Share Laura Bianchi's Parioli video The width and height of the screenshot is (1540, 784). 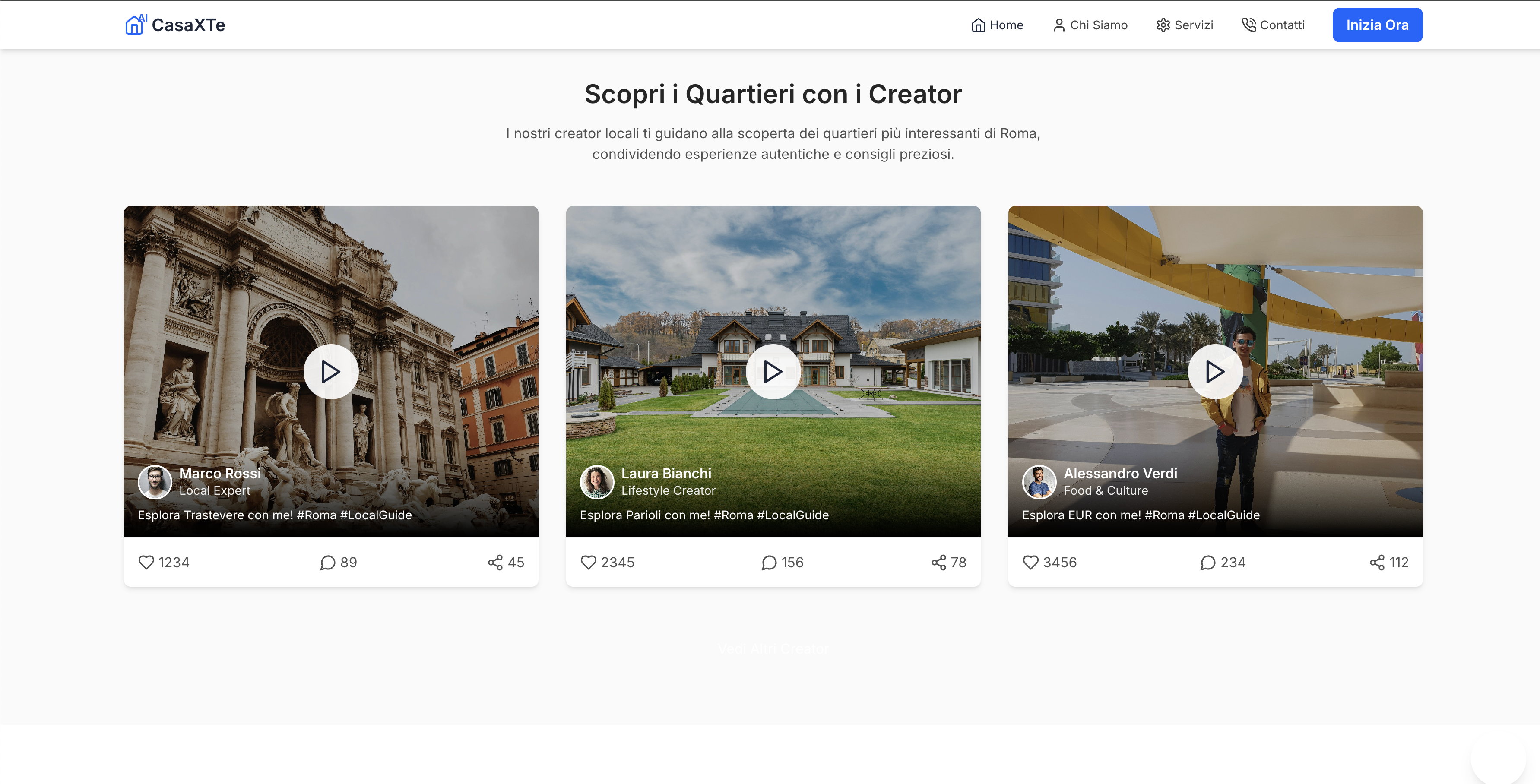938,562
